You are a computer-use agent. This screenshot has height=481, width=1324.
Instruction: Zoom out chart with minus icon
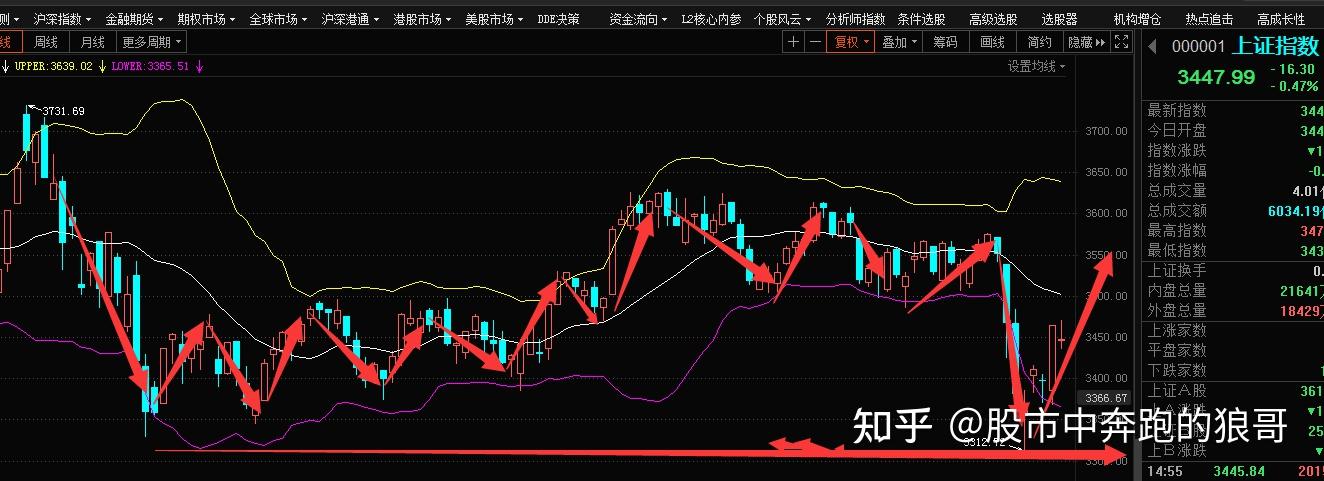[815, 42]
